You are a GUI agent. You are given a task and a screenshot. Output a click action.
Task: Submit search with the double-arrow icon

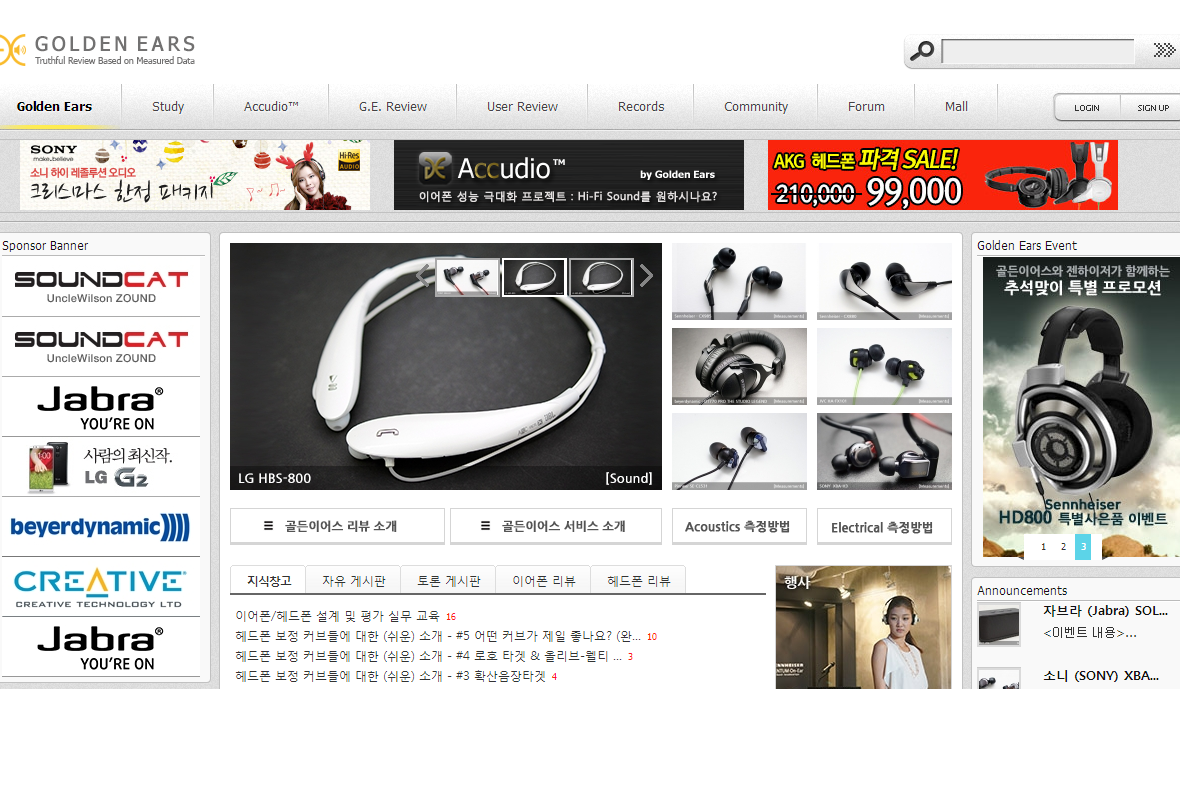(x=1163, y=50)
